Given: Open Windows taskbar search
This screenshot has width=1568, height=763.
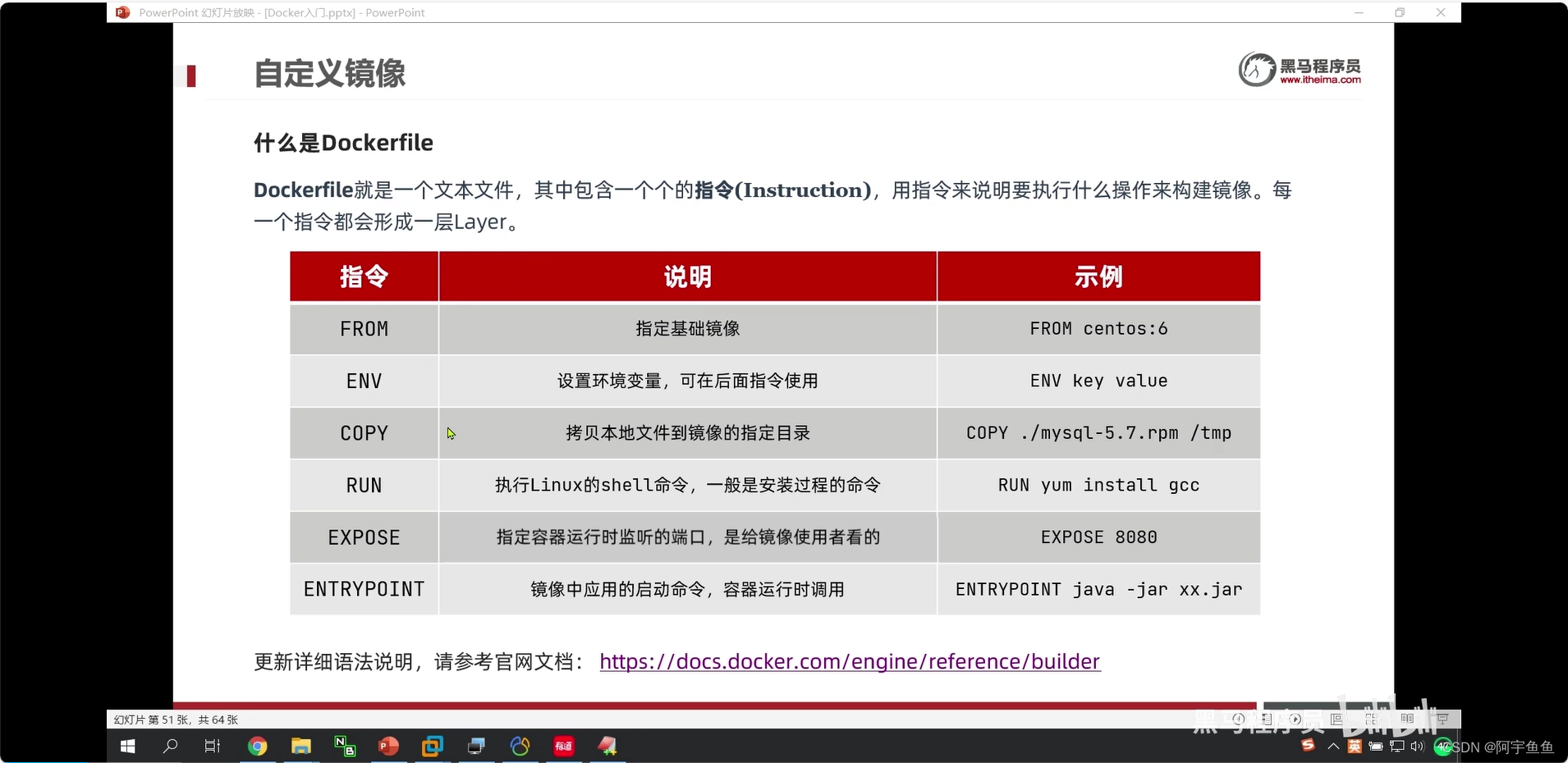Looking at the screenshot, I should pyautogui.click(x=170, y=746).
